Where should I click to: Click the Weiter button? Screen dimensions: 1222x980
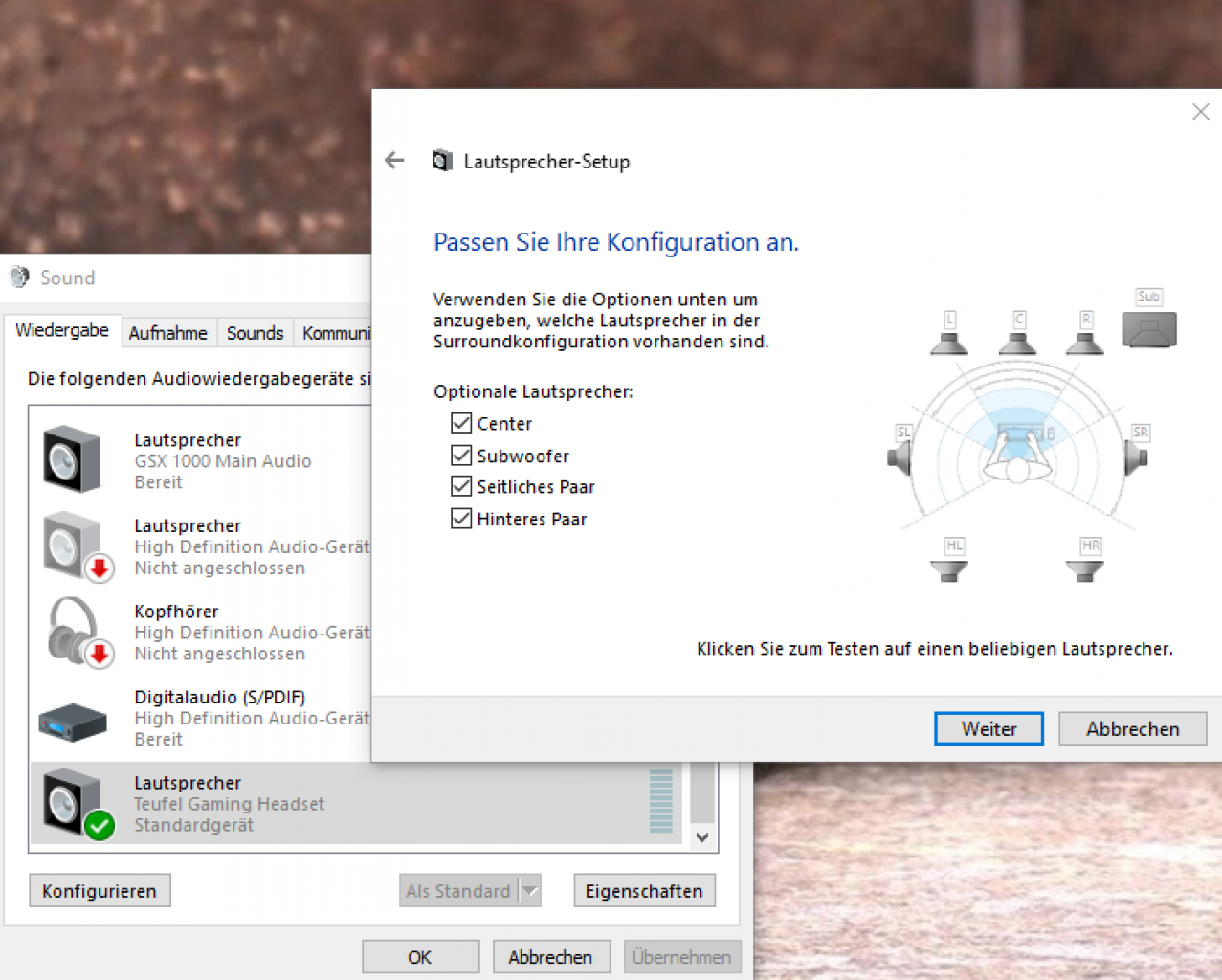click(x=989, y=729)
